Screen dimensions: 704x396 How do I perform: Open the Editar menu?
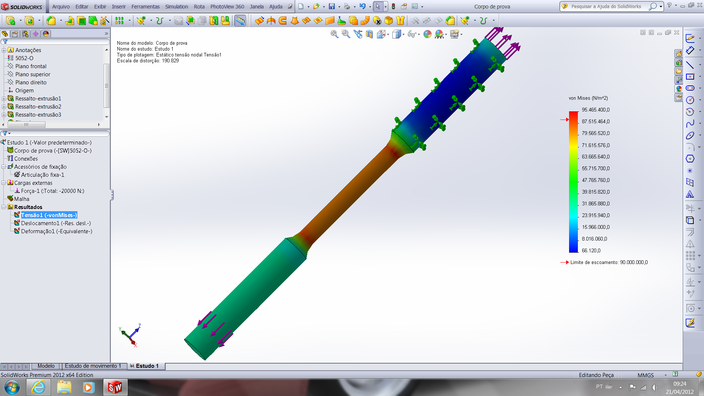coord(82,7)
